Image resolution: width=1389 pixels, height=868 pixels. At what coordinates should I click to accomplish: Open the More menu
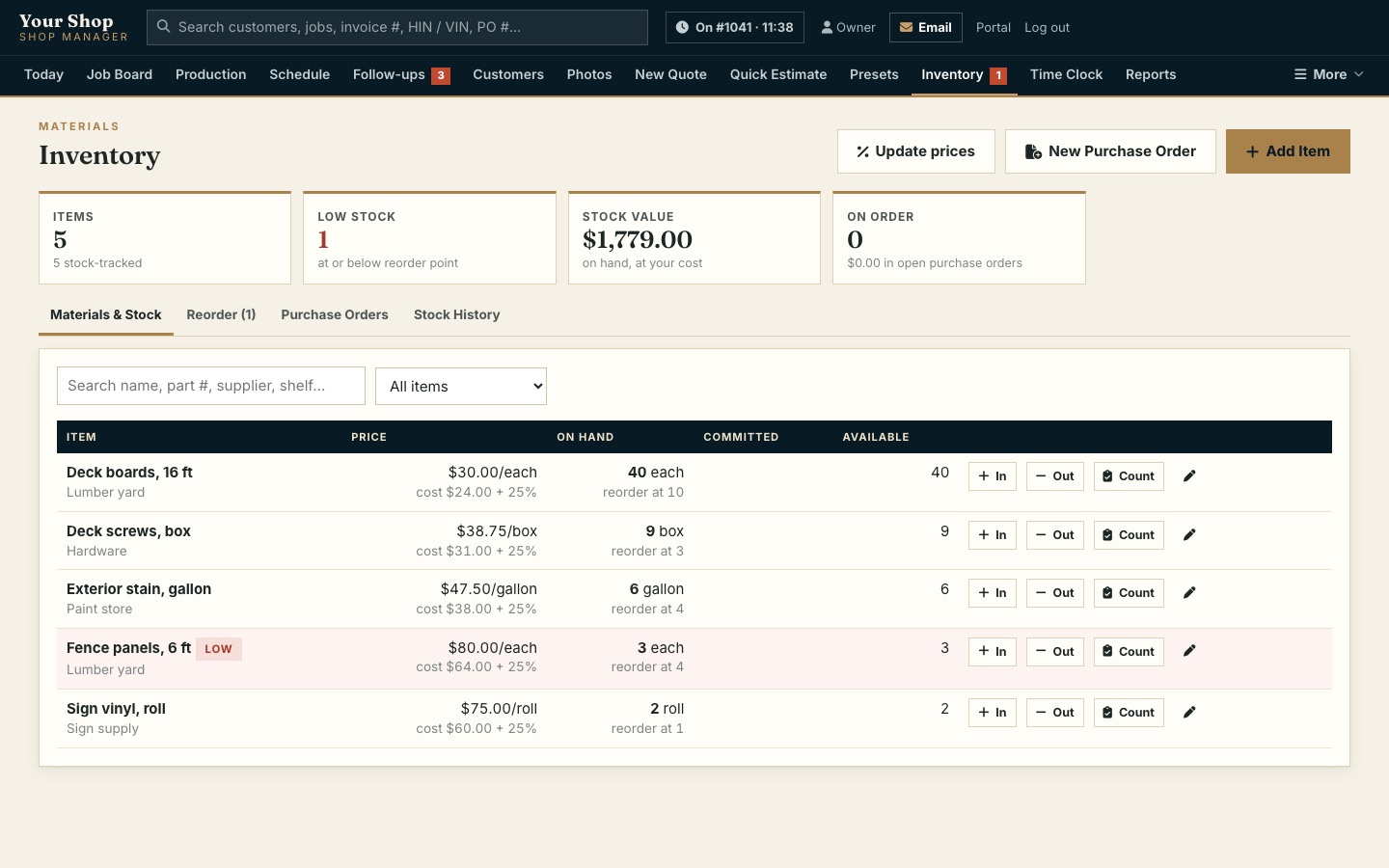pyautogui.click(x=1328, y=74)
